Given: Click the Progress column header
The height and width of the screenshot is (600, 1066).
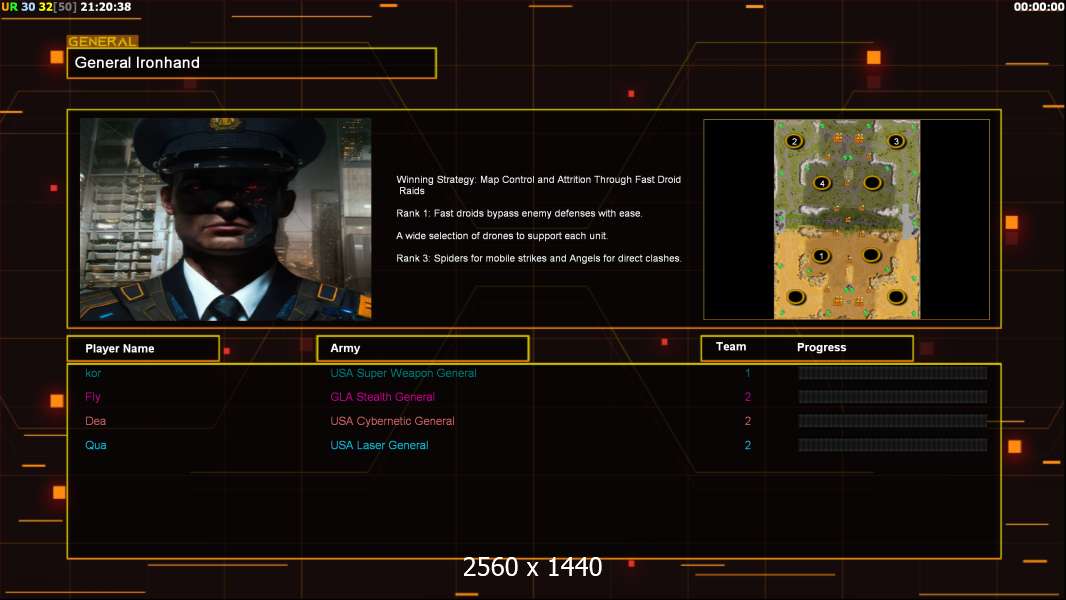Looking at the screenshot, I should [x=821, y=347].
